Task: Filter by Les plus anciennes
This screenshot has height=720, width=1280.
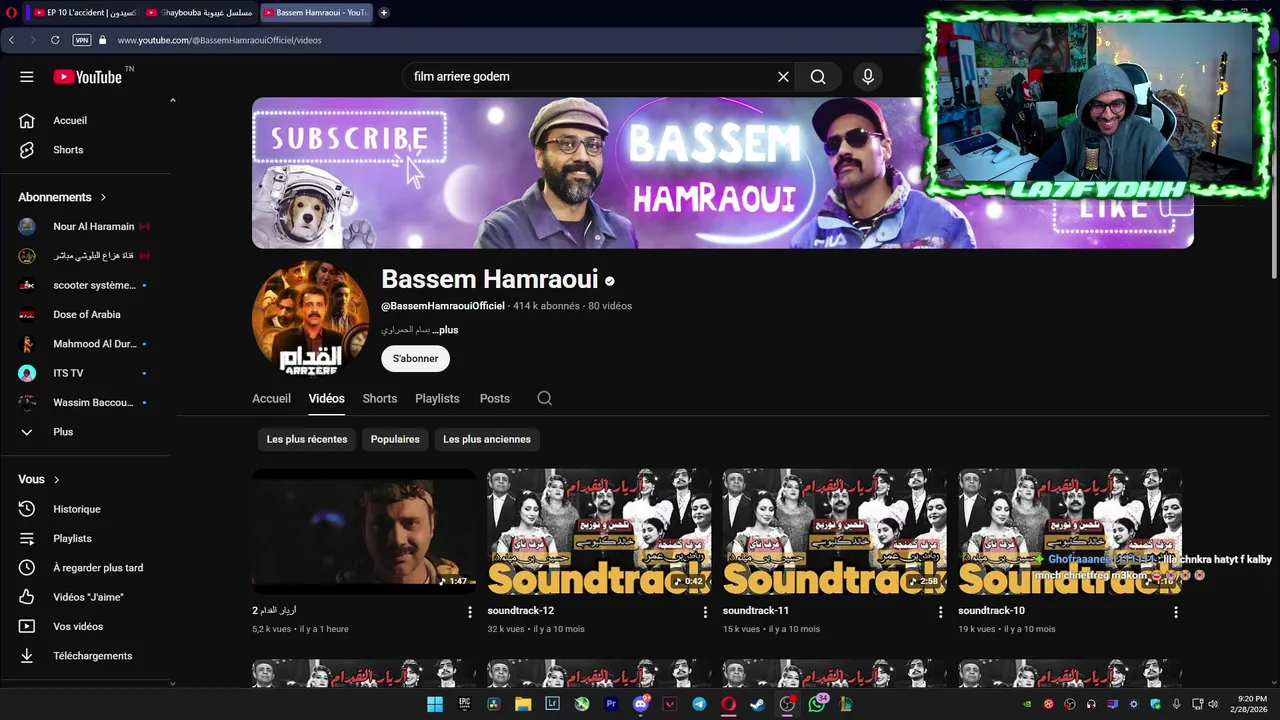Action: click(487, 439)
